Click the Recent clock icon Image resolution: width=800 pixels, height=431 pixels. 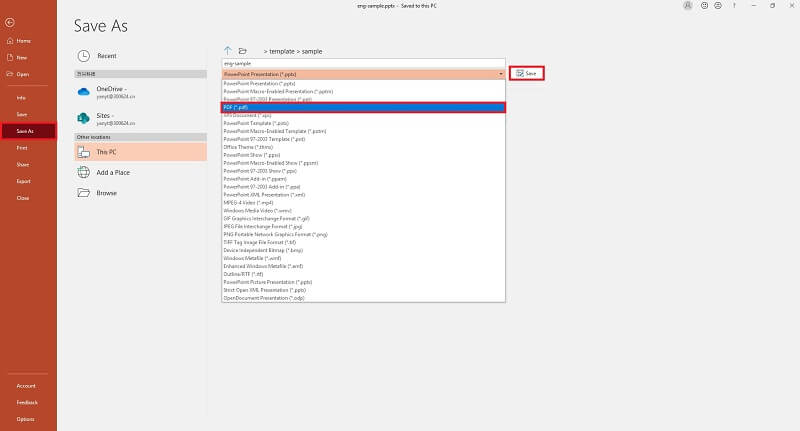coord(84,56)
